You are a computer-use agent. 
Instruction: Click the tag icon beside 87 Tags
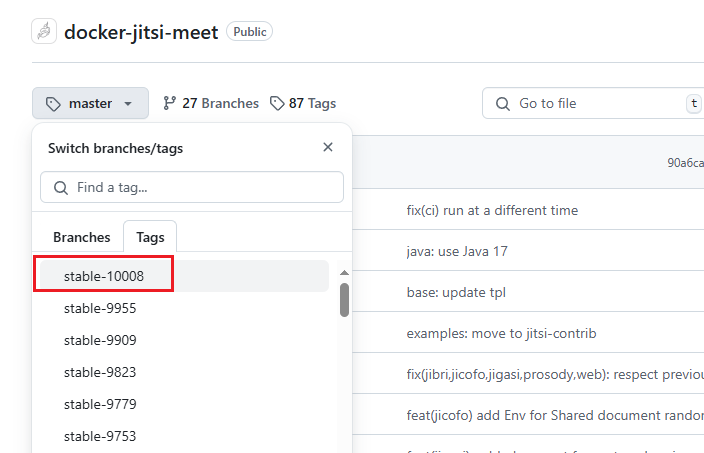(x=277, y=103)
